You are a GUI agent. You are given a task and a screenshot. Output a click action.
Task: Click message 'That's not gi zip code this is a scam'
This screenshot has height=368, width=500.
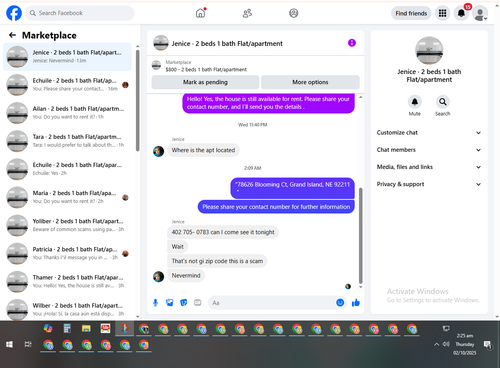[x=217, y=261]
